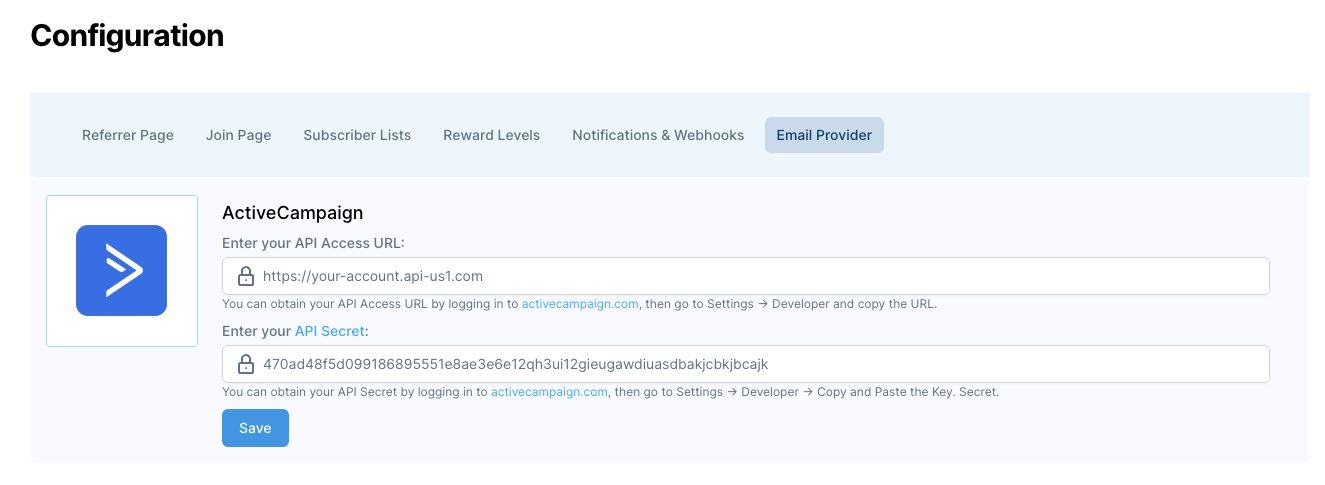Click the 'ActiveCampaign' heading text

(x=292, y=213)
